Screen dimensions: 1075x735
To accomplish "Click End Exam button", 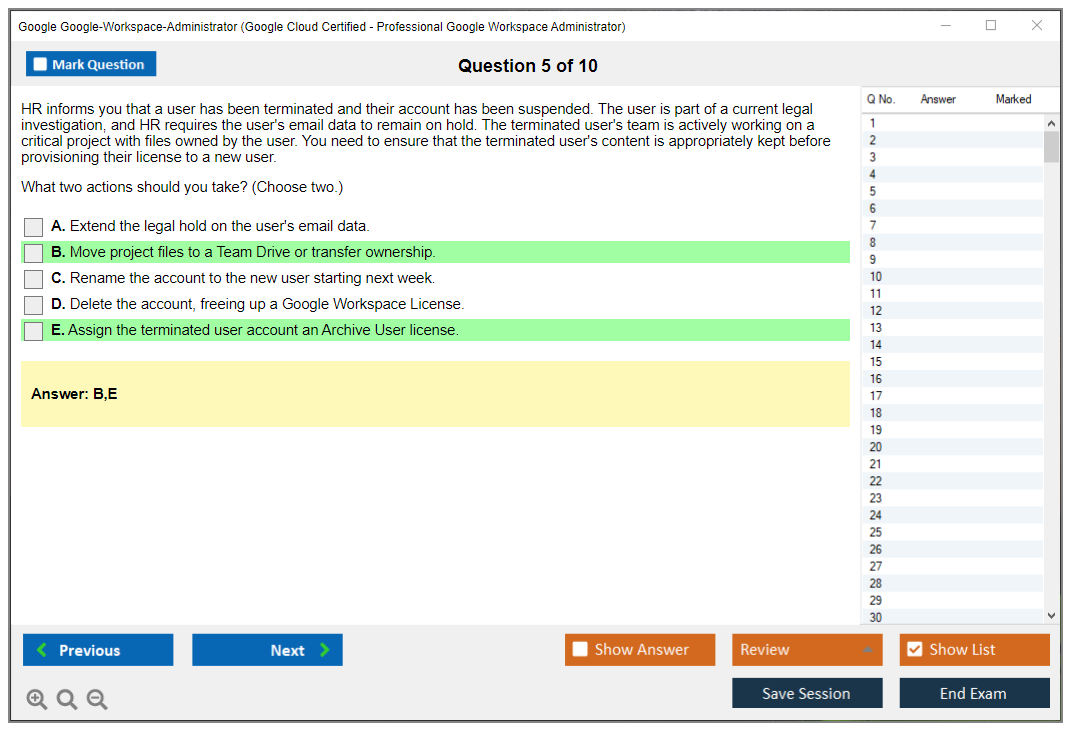I will [x=974, y=693].
